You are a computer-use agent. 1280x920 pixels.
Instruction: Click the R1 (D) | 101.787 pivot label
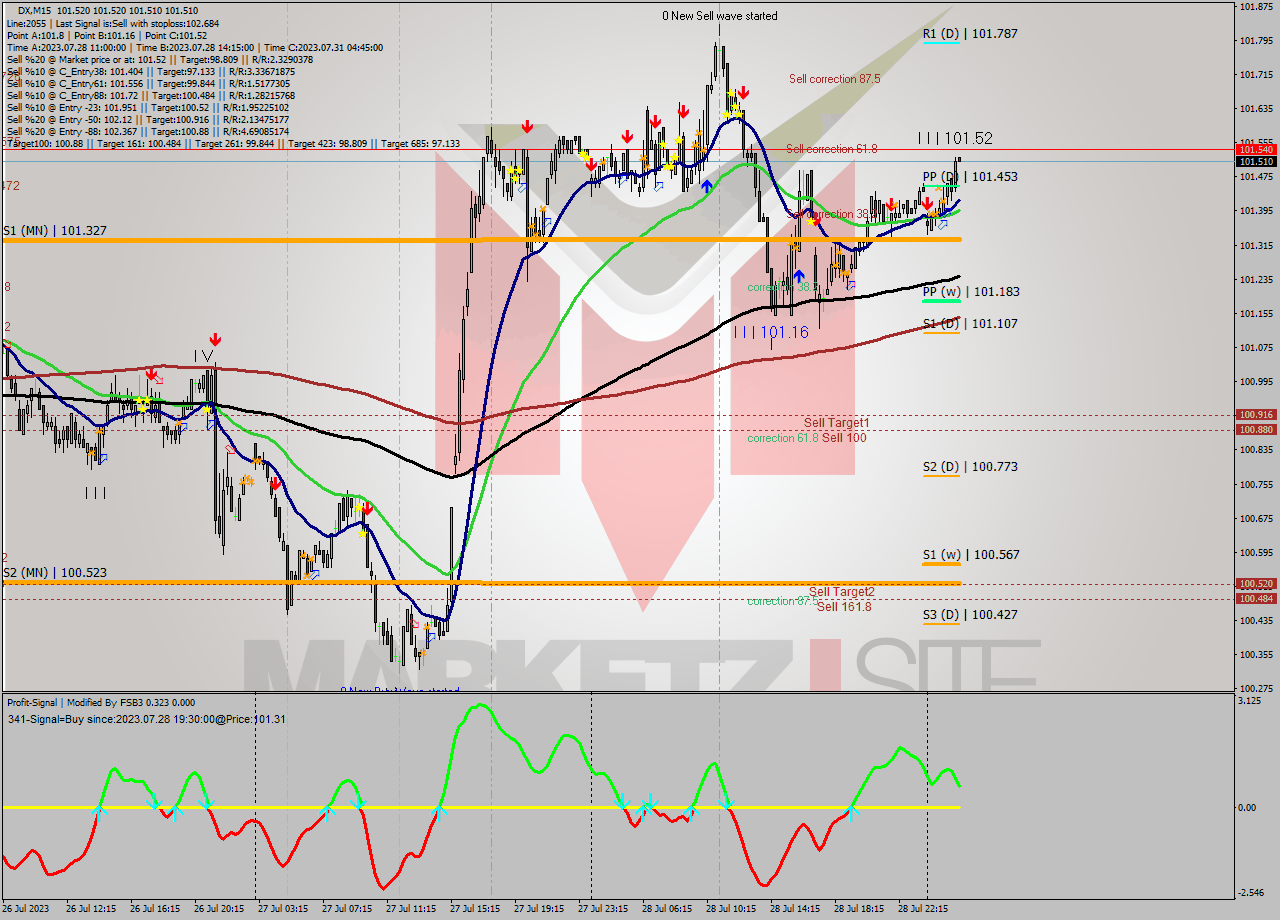point(970,34)
